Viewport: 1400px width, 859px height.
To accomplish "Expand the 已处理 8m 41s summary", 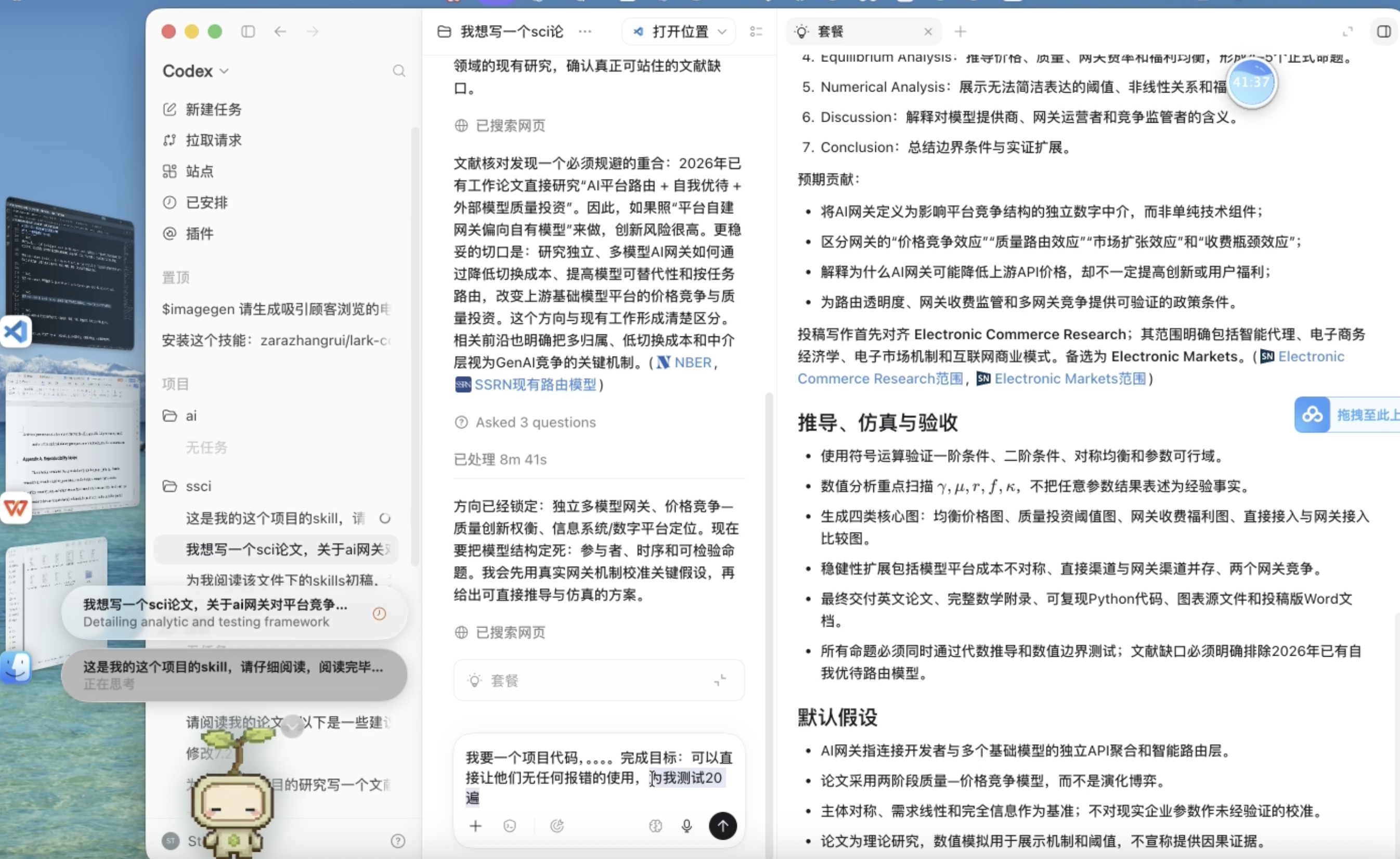I will tap(500, 459).
